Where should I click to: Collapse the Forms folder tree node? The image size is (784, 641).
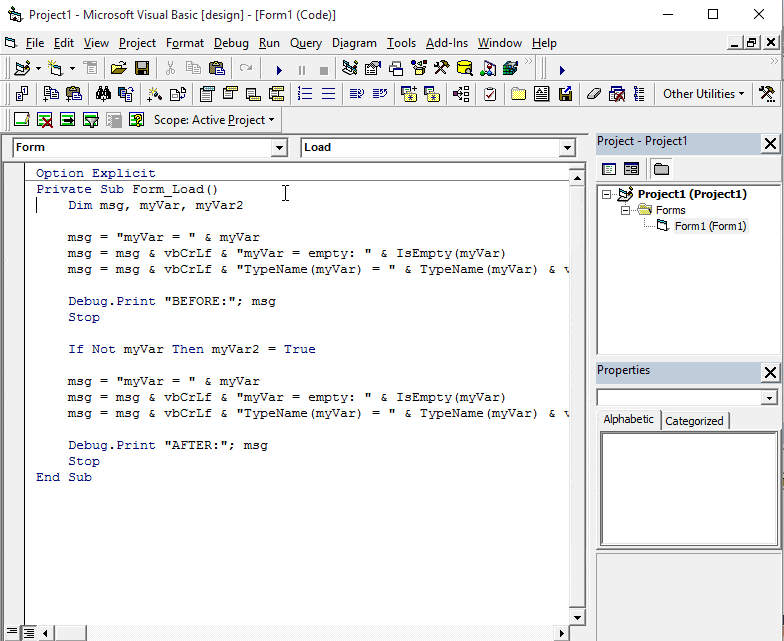tap(625, 210)
